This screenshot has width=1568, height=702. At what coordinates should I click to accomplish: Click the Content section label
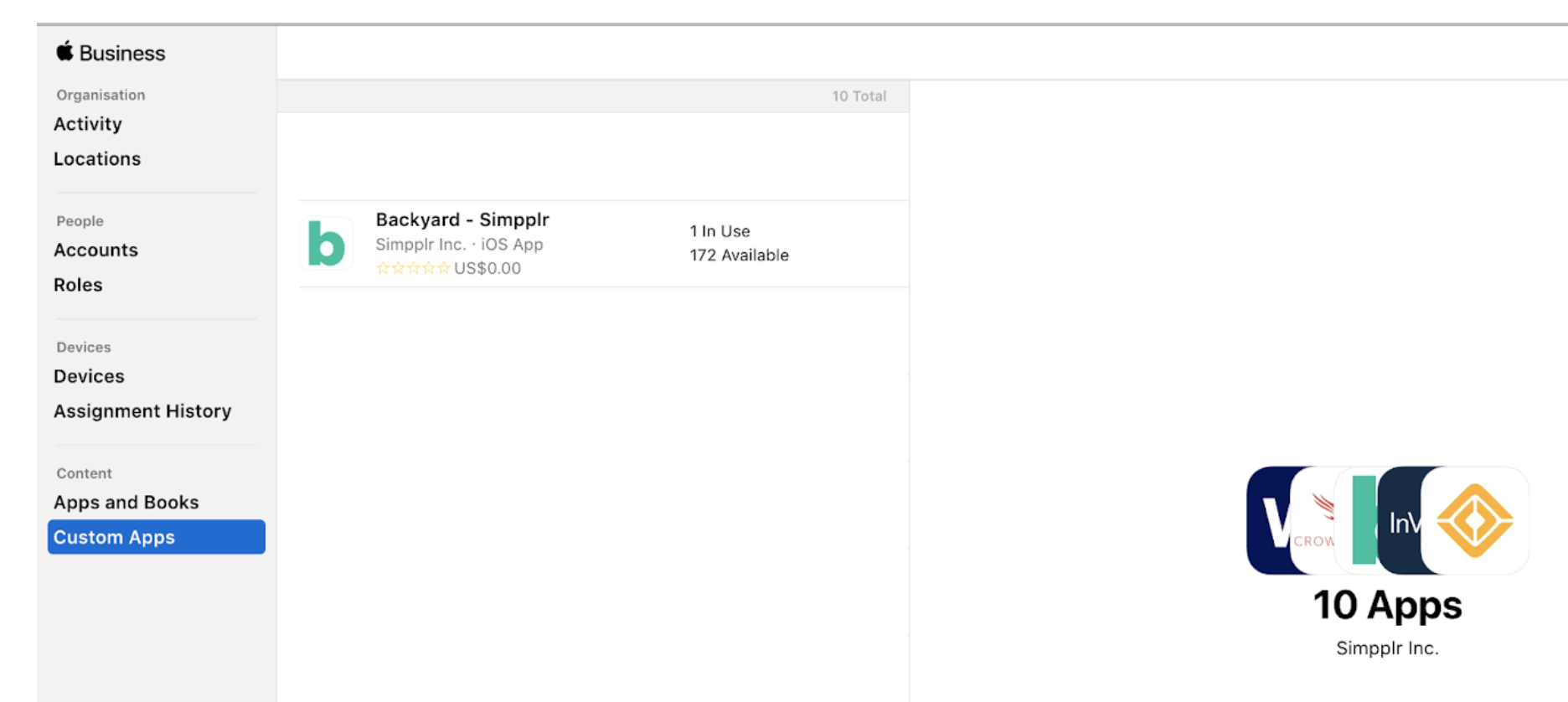tap(84, 473)
